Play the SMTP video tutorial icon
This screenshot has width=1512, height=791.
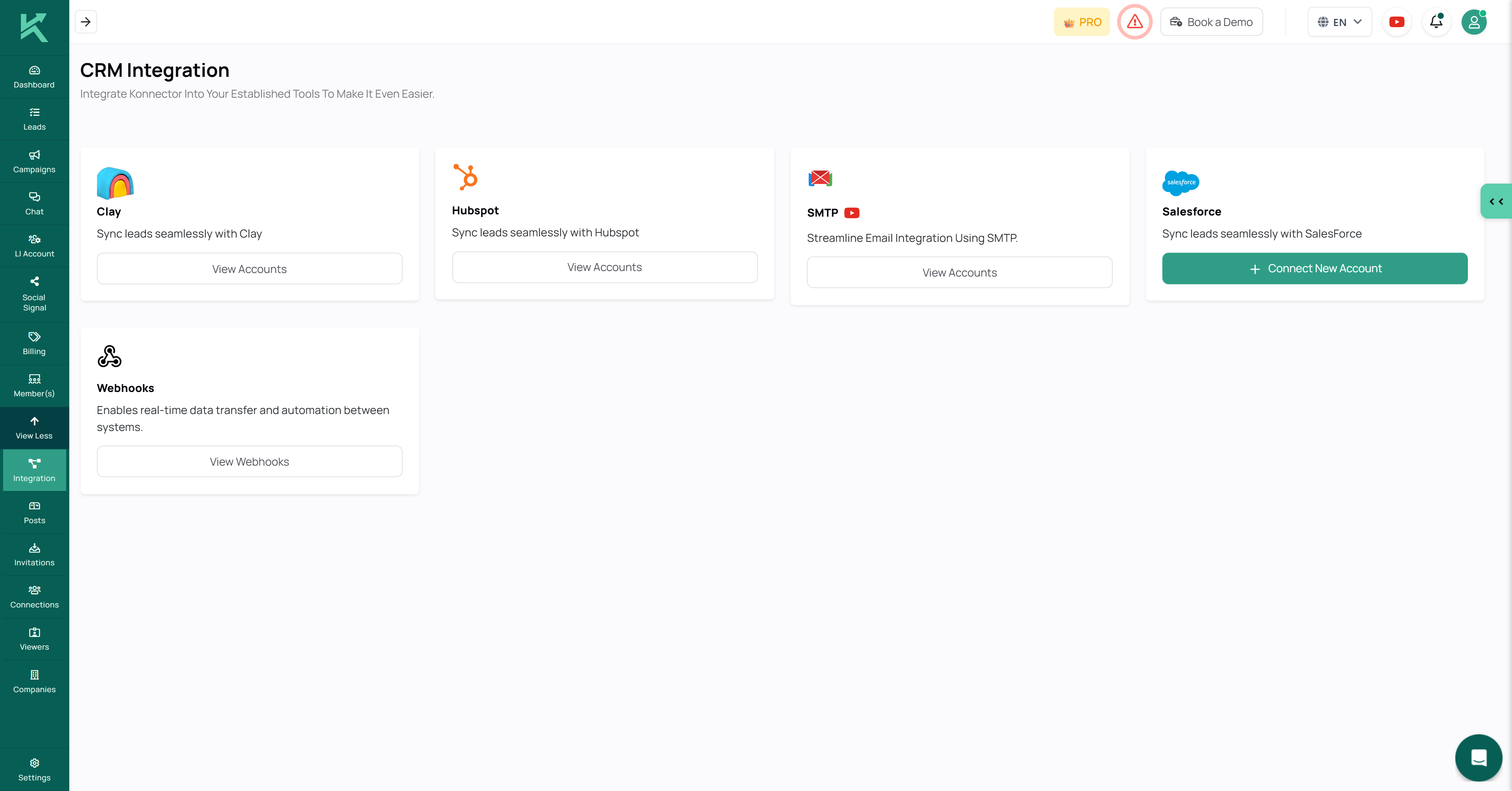point(852,213)
